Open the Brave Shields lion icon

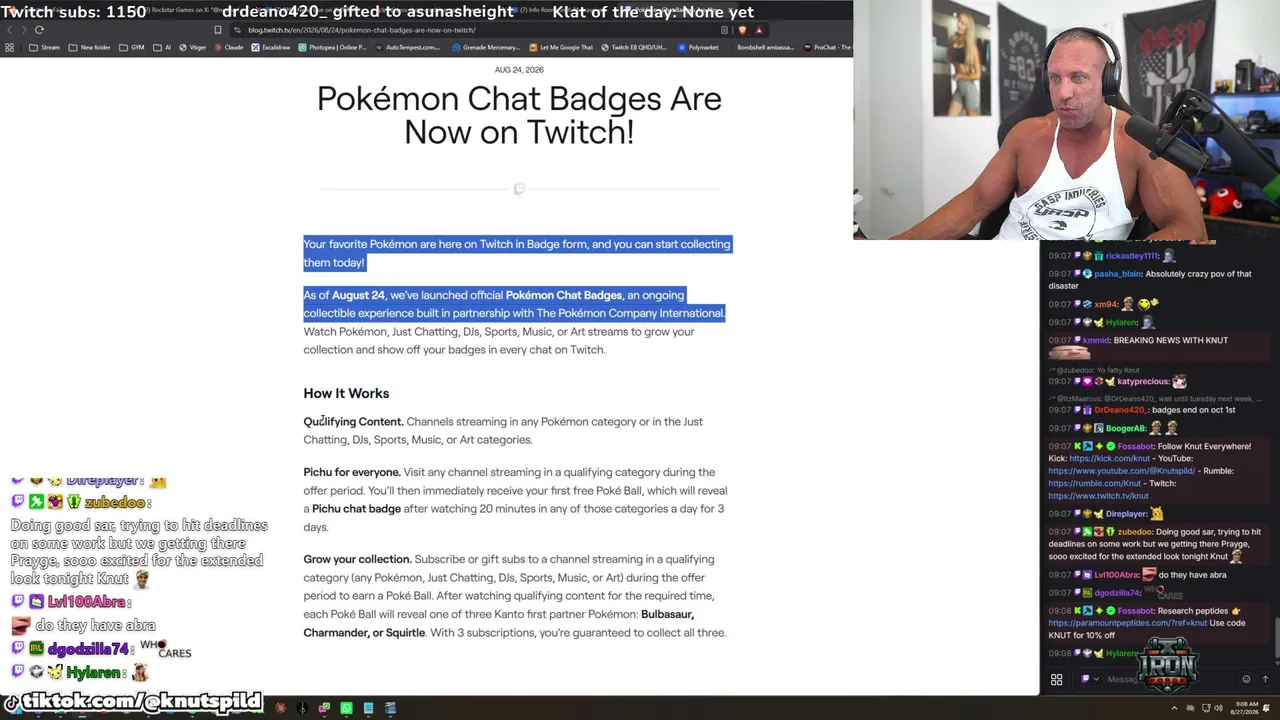coord(742,30)
